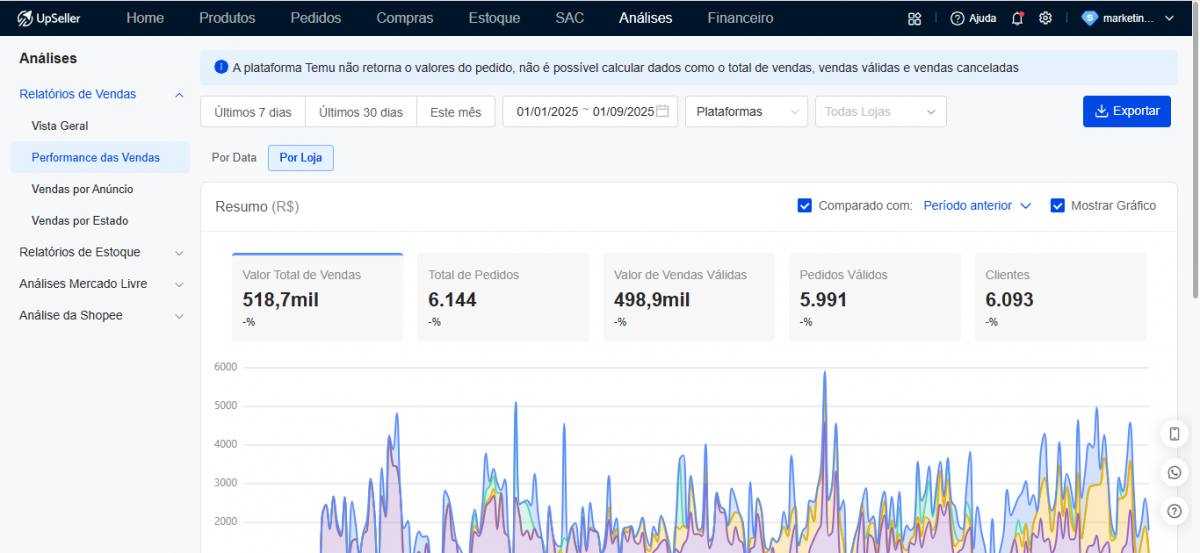Open the Pedidos menu
This screenshot has width=1200, height=553.
[316, 18]
